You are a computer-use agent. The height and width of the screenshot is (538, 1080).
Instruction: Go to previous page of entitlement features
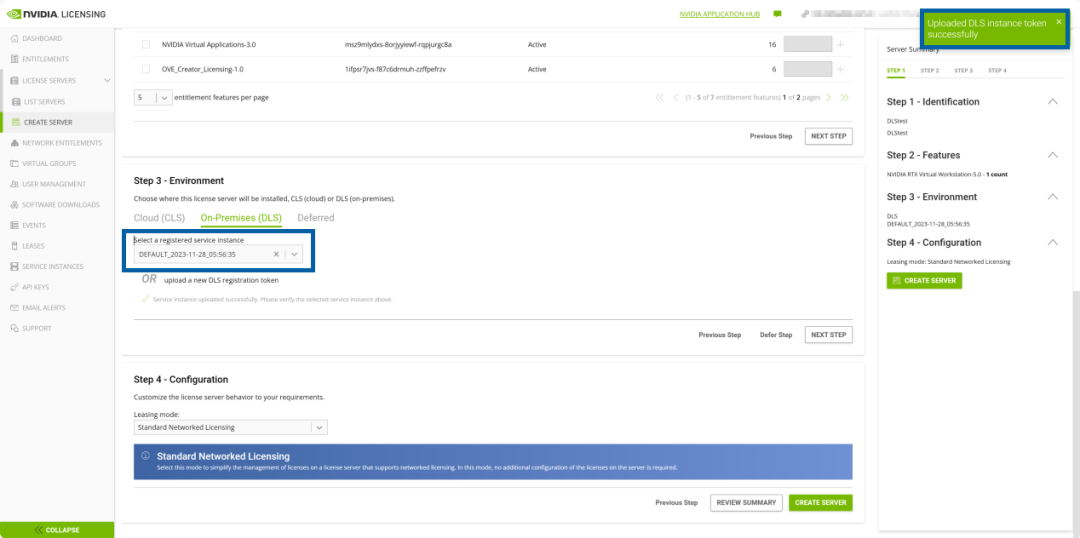click(676, 98)
